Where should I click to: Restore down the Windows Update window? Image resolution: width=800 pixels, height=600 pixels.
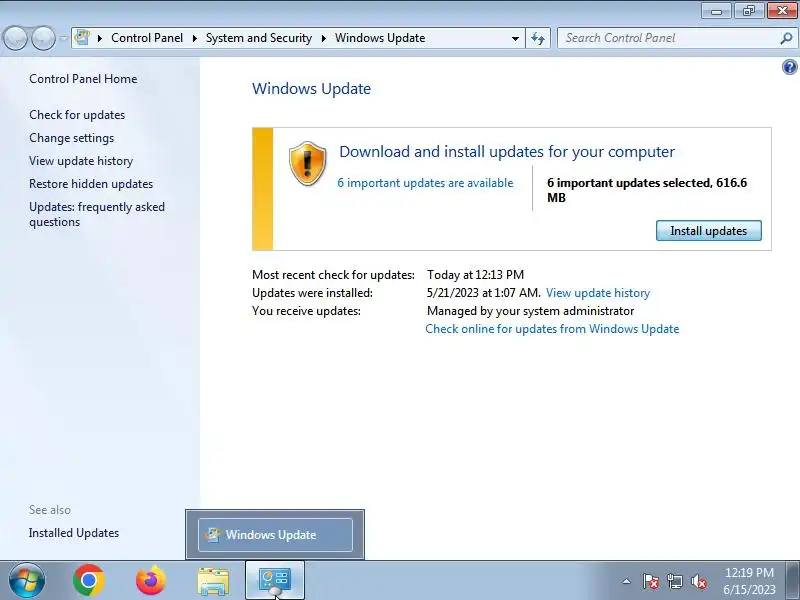(x=749, y=11)
